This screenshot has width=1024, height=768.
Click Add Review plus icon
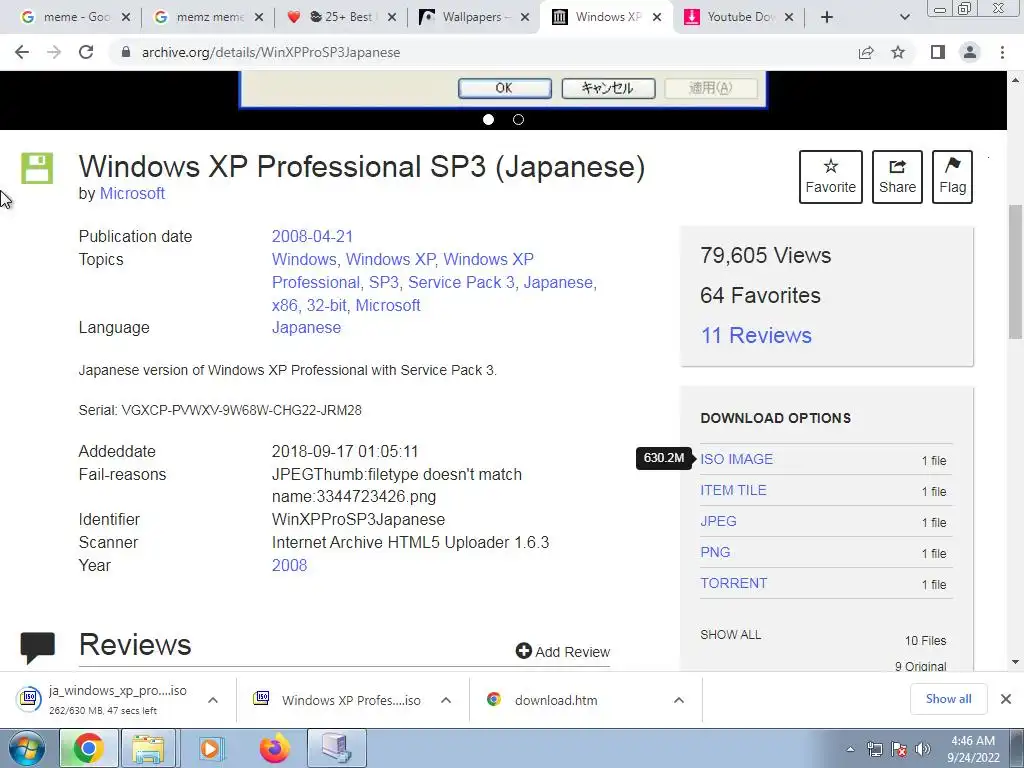[523, 651]
